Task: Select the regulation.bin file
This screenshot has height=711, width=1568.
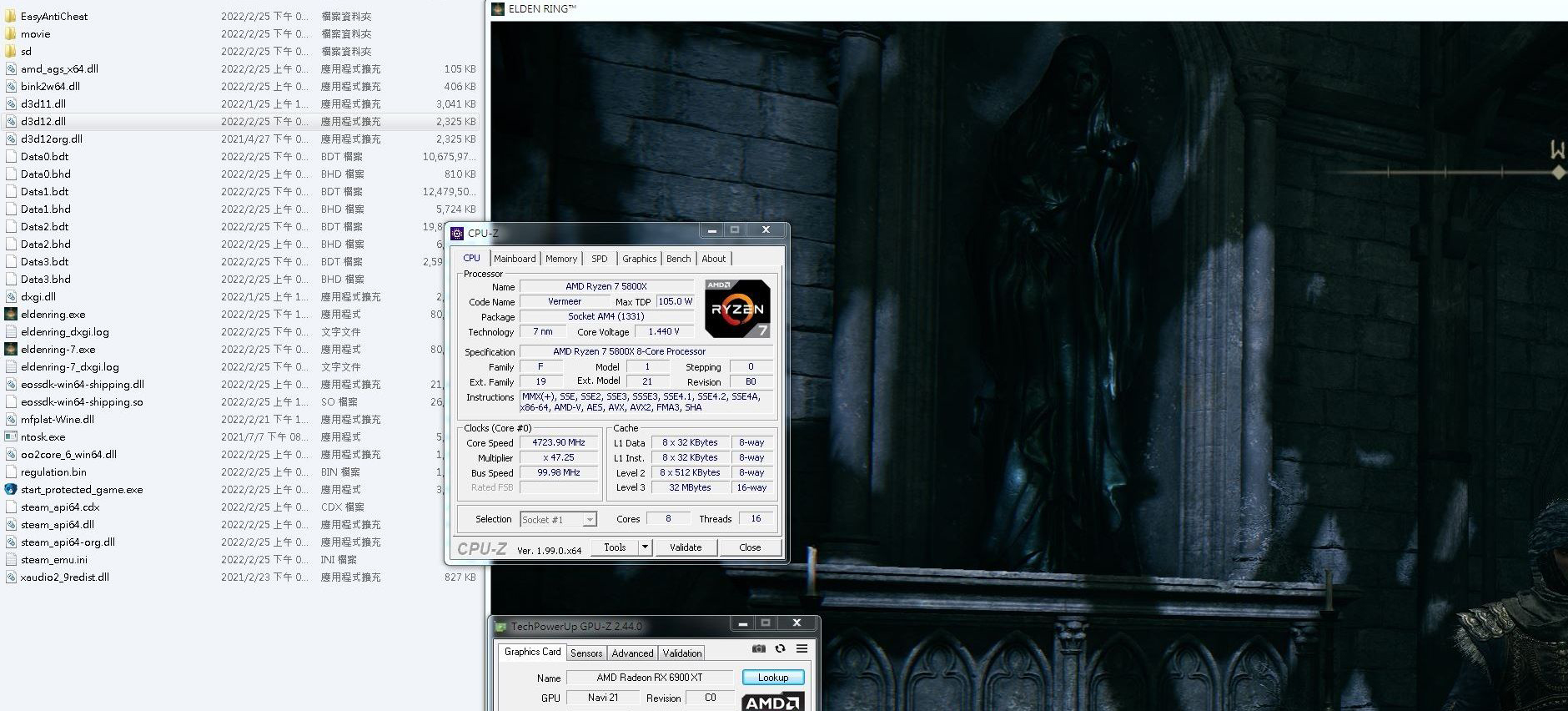Action: tap(53, 472)
